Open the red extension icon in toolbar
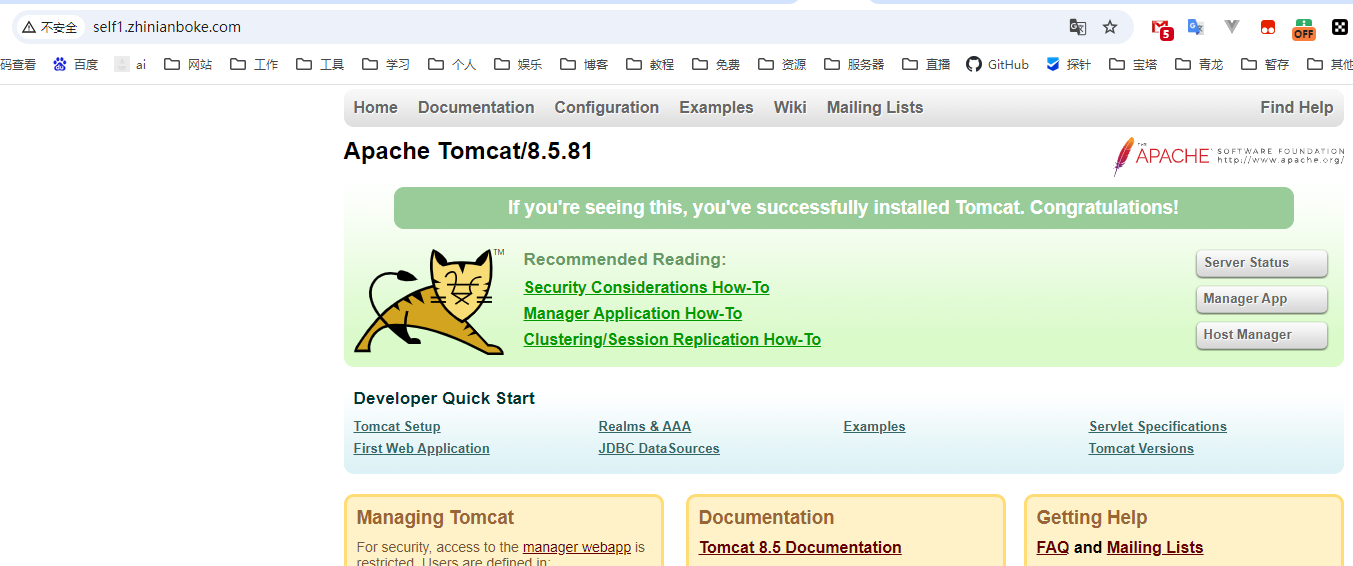The width and height of the screenshot is (1353, 566). (x=1268, y=27)
